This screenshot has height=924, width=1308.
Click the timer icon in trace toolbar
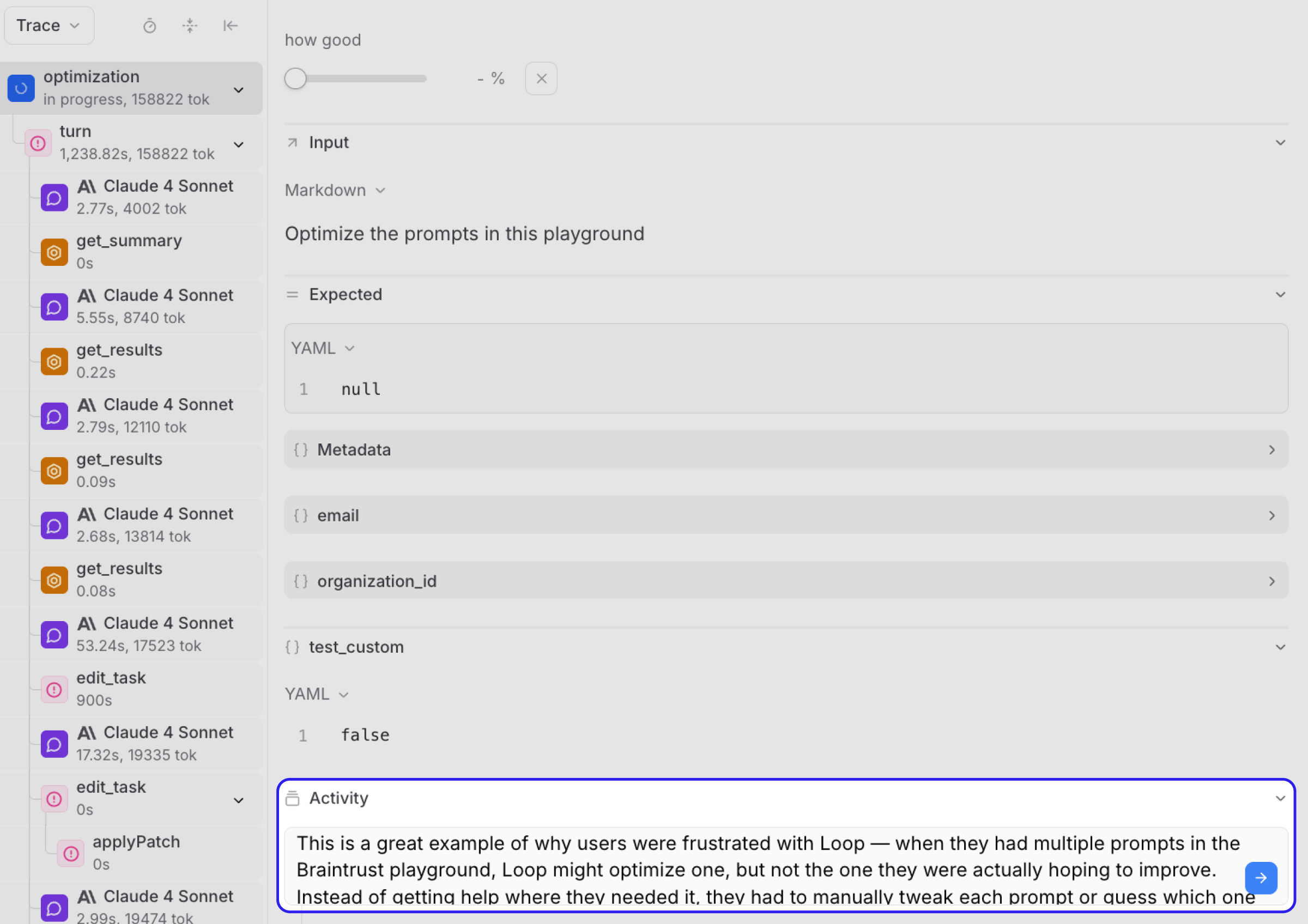pyautogui.click(x=149, y=26)
